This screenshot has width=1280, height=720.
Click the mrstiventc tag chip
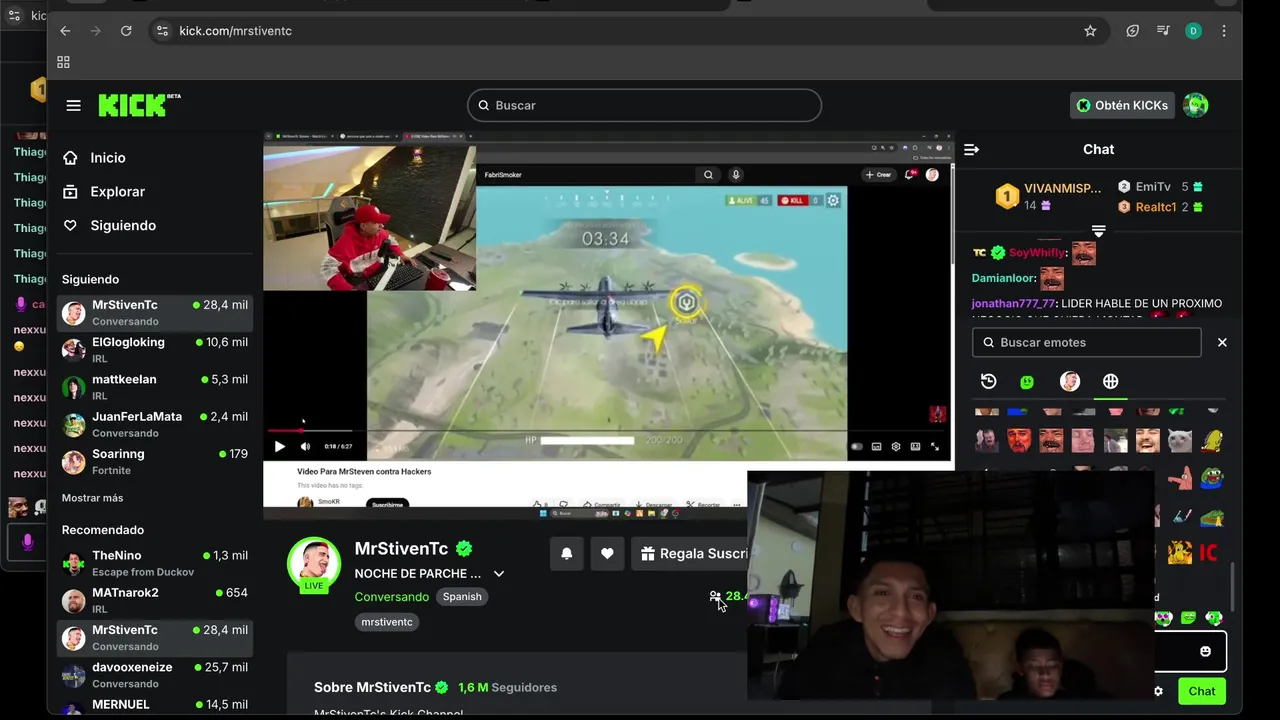click(x=387, y=622)
